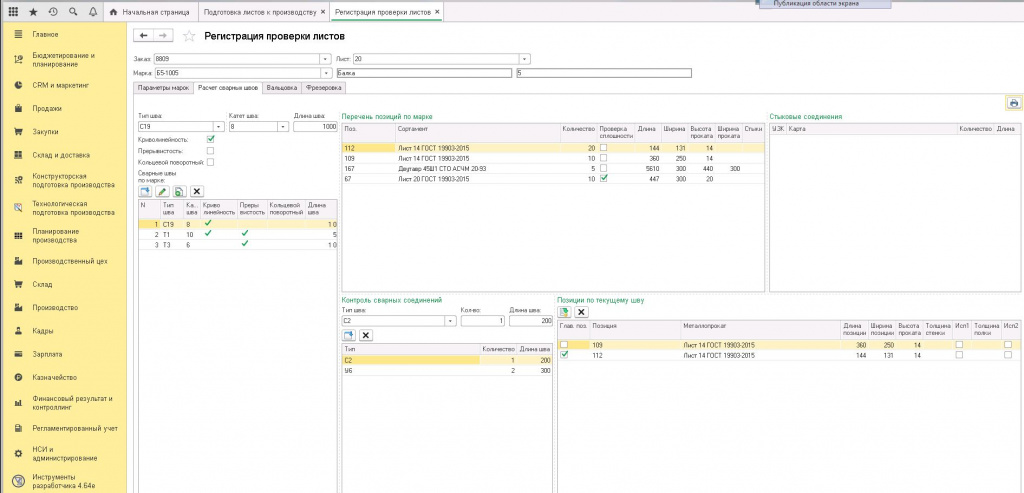Image resolution: width=1024 pixels, height=493 pixels.
Task: Select weld seam row T1
Action: click(x=238, y=234)
